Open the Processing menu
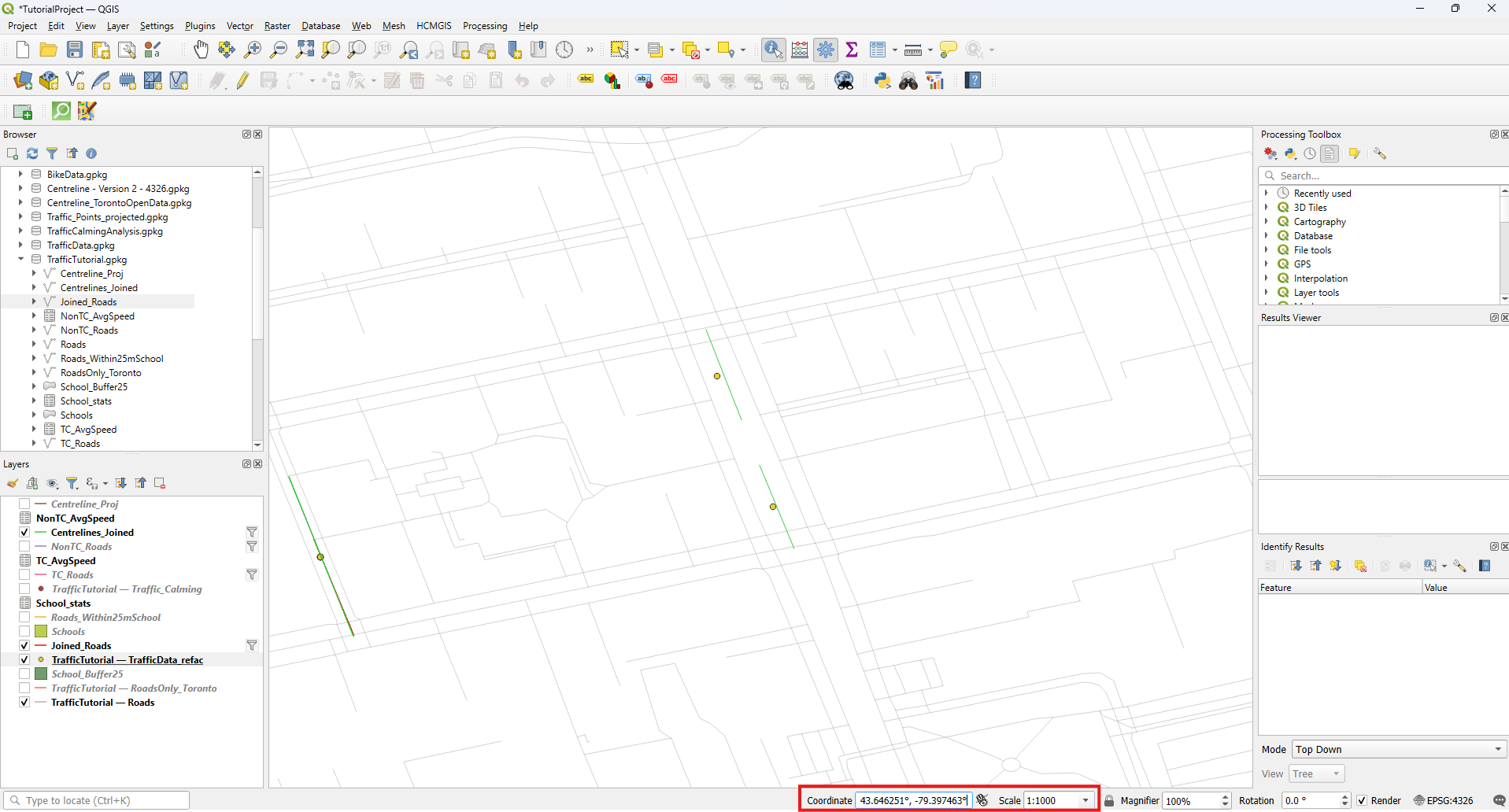This screenshot has height=812, width=1509. point(484,26)
